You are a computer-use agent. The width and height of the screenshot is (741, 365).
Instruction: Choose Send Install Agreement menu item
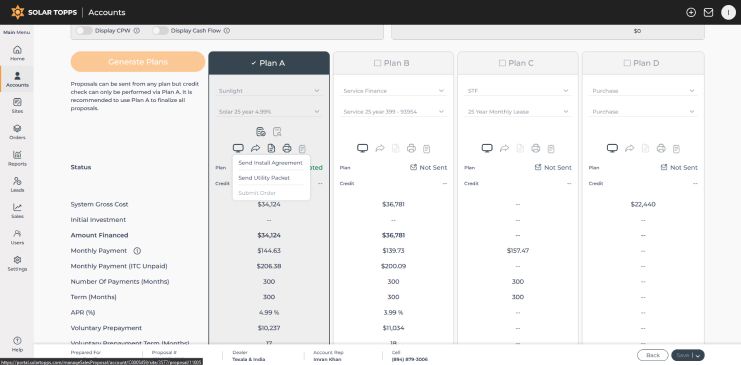coord(270,163)
